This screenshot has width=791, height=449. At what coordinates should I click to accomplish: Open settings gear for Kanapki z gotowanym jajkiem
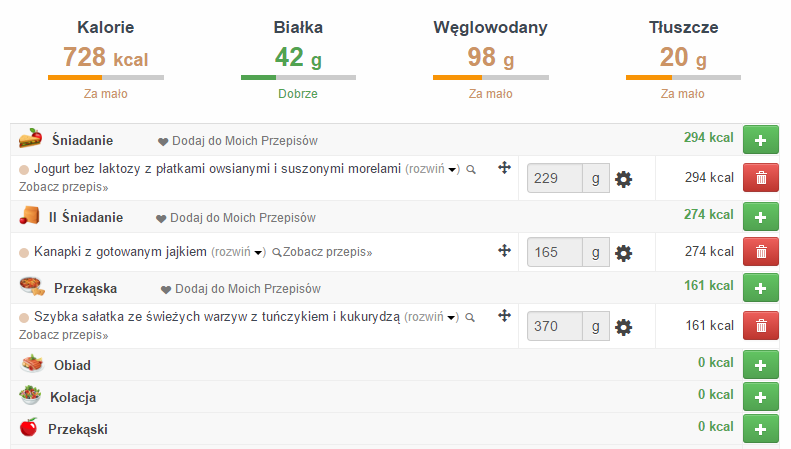[x=624, y=253]
